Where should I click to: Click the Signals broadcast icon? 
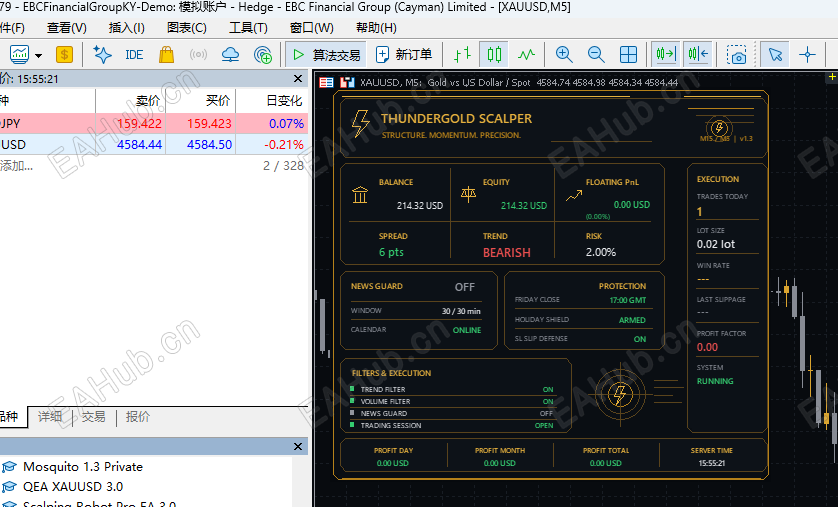tap(198, 54)
